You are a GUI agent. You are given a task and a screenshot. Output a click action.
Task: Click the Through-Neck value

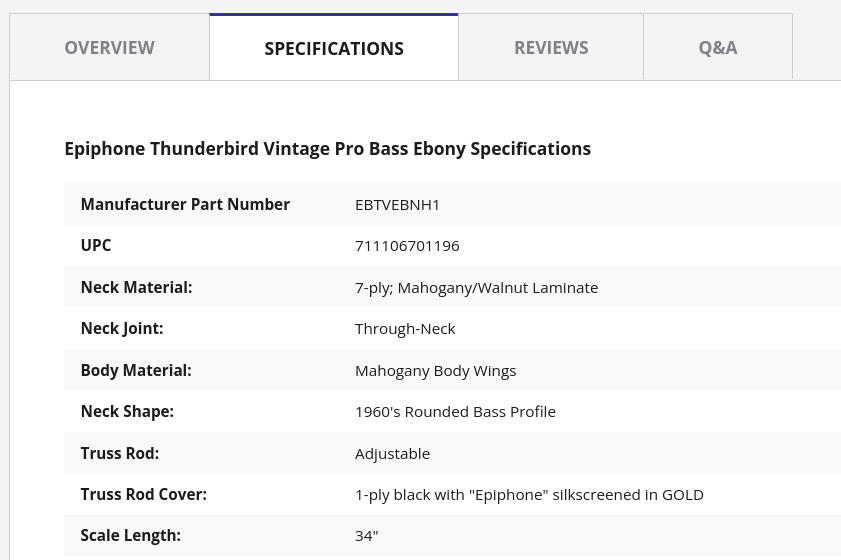(x=405, y=329)
